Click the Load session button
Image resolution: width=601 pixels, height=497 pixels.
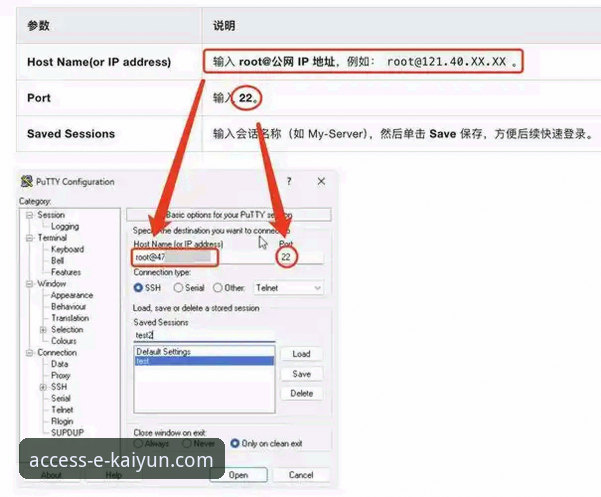(302, 354)
